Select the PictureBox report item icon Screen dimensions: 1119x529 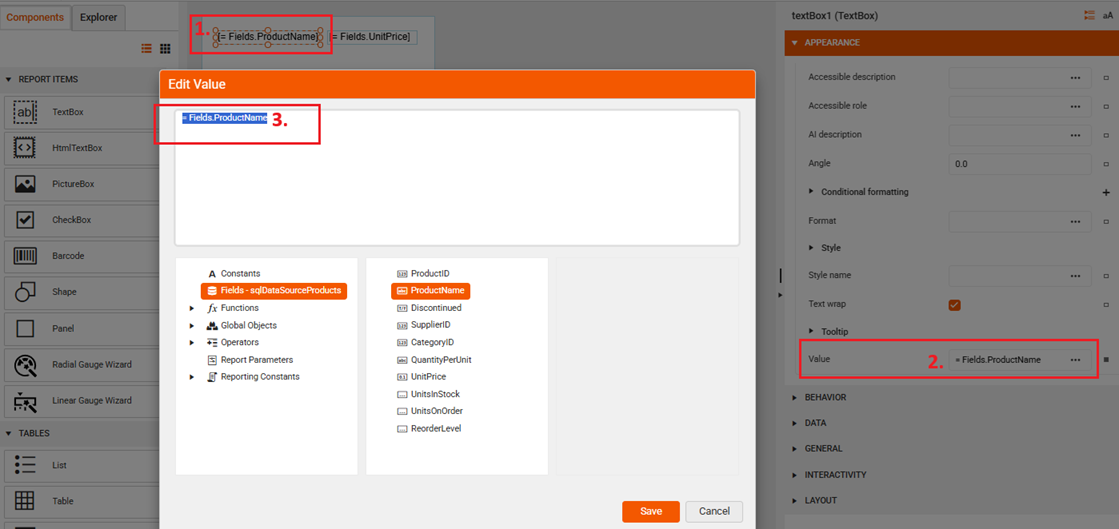(25, 184)
